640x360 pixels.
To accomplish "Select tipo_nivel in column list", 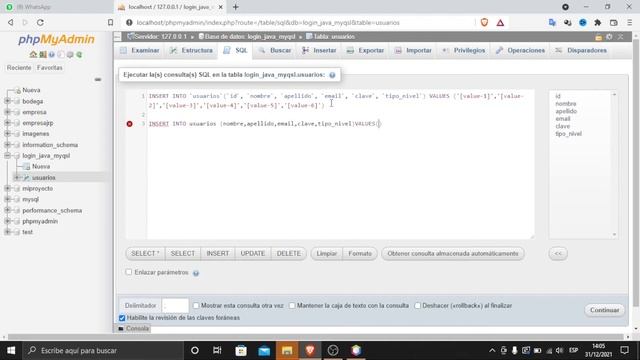I will tap(569, 133).
